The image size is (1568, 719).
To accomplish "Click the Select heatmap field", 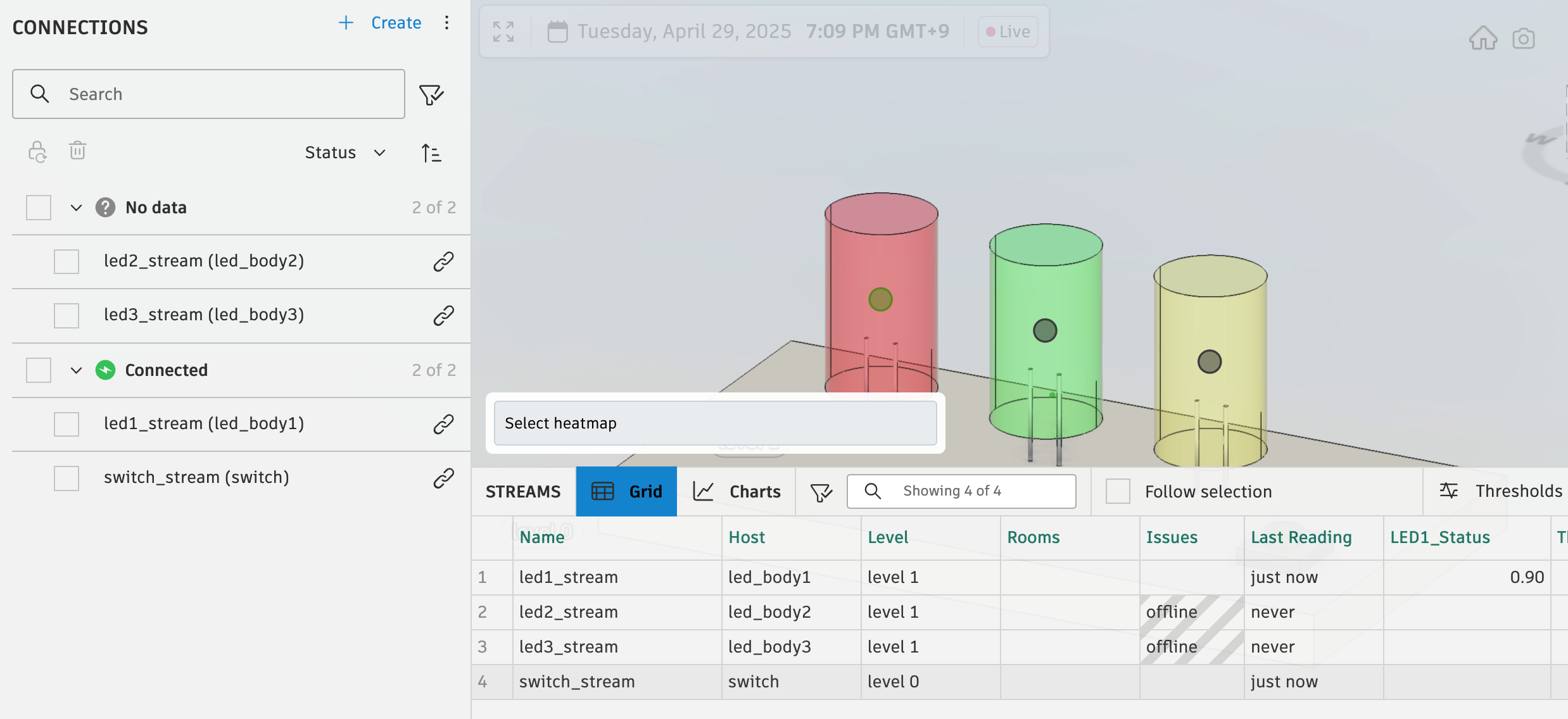I will coord(715,423).
